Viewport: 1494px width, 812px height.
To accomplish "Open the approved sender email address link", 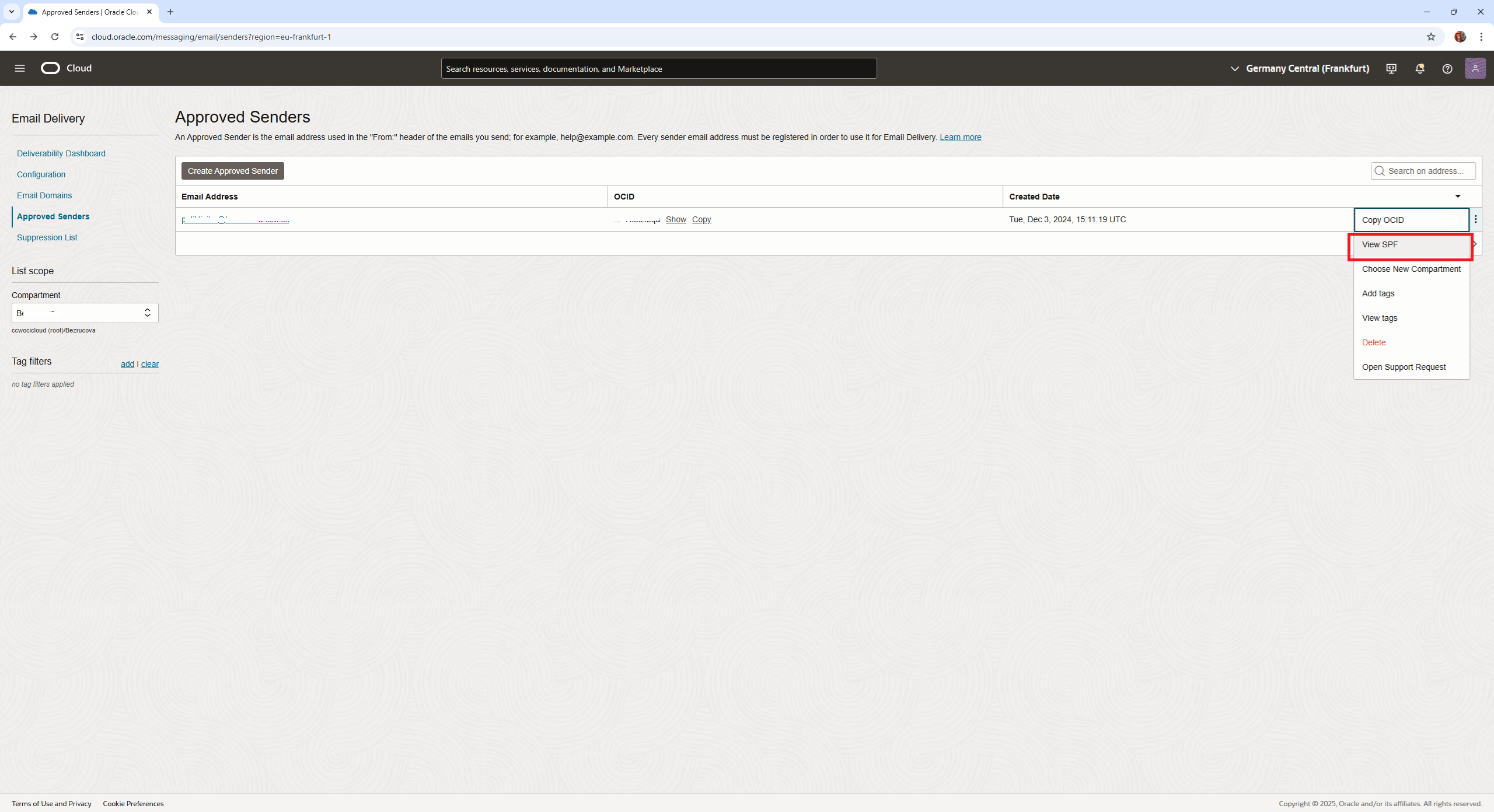I will tap(235, 219).
